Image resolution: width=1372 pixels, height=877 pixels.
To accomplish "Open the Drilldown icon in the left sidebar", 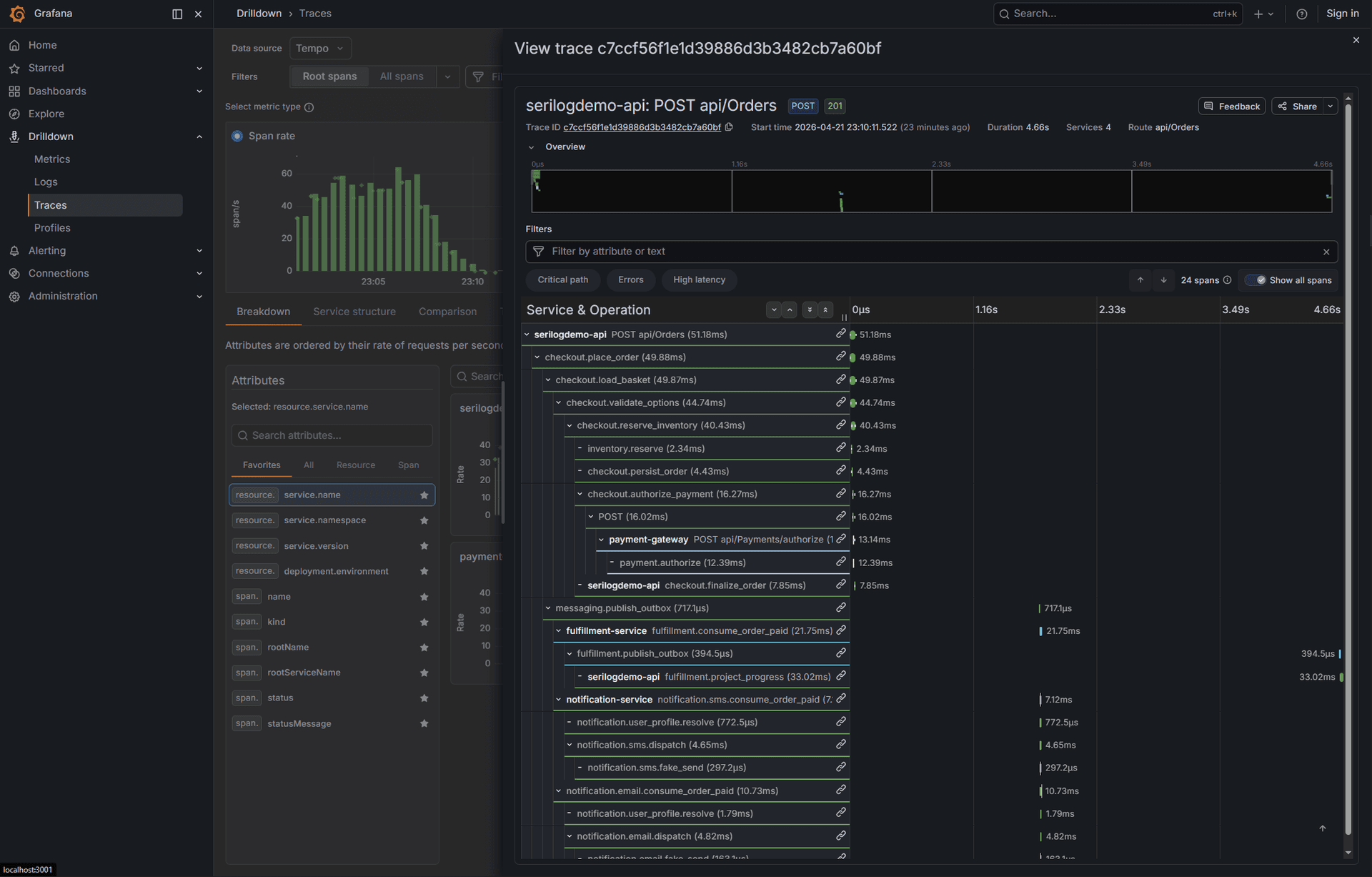I will (14, 137).
